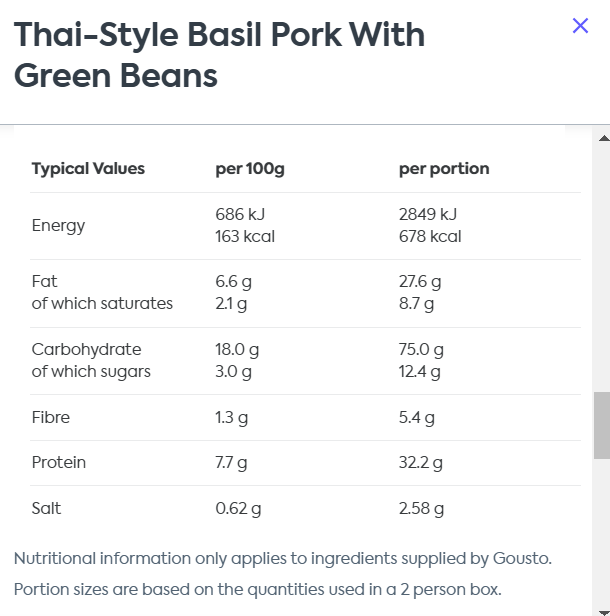Screen dimensions: 610x616
Task: Click the per 100g column header
Action: pyautogui.click(x=250, y=169)
